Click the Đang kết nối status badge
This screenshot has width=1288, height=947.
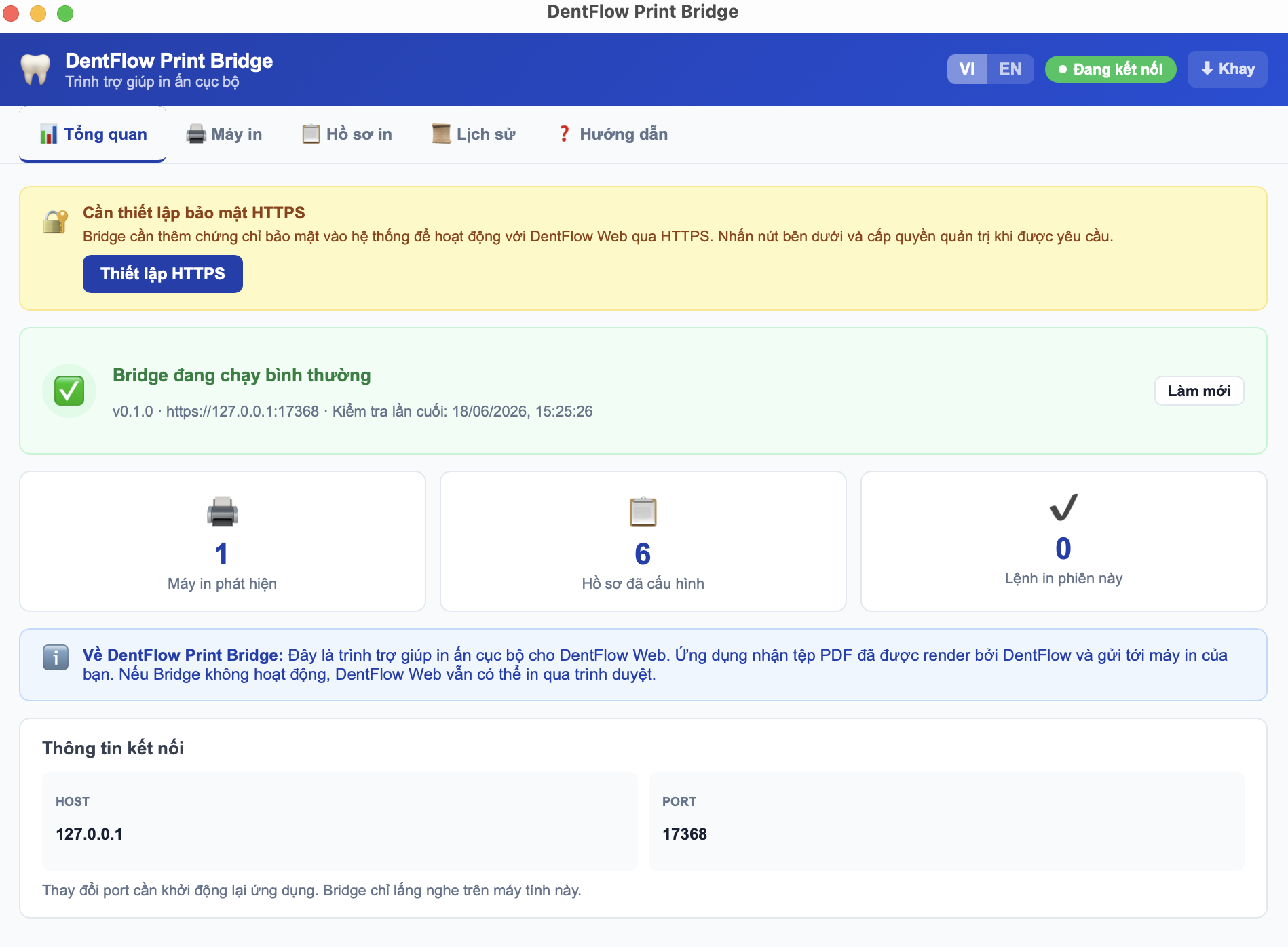1111,69
